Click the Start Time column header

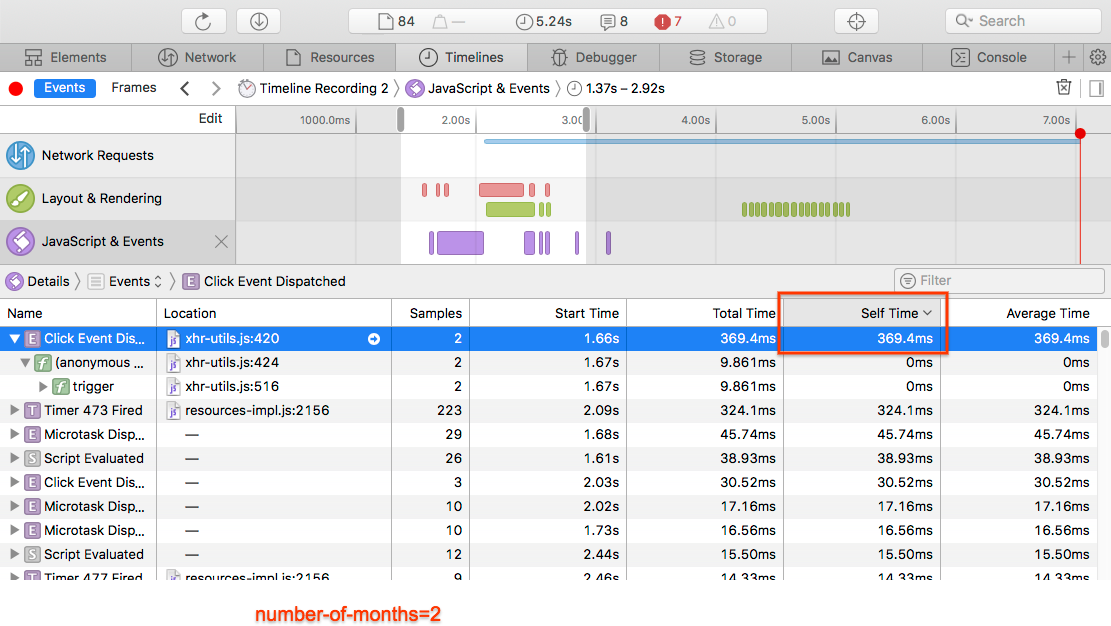click(x=548, y=313)
